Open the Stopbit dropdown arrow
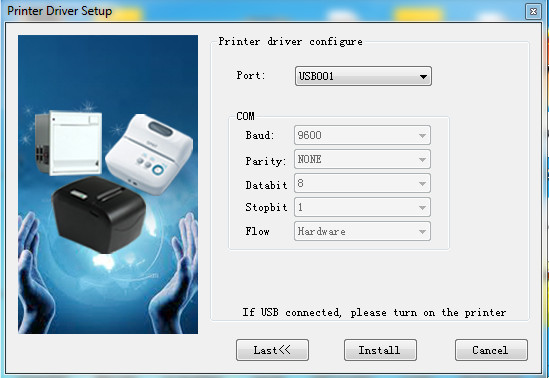Screen dimensions: 549x378 pyautogui.click(x=422, y=208)
